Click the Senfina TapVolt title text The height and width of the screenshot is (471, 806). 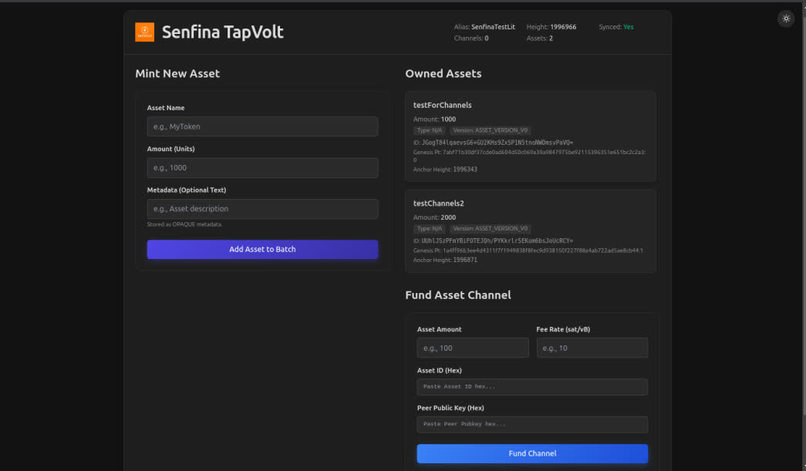[x=223, y=32]
